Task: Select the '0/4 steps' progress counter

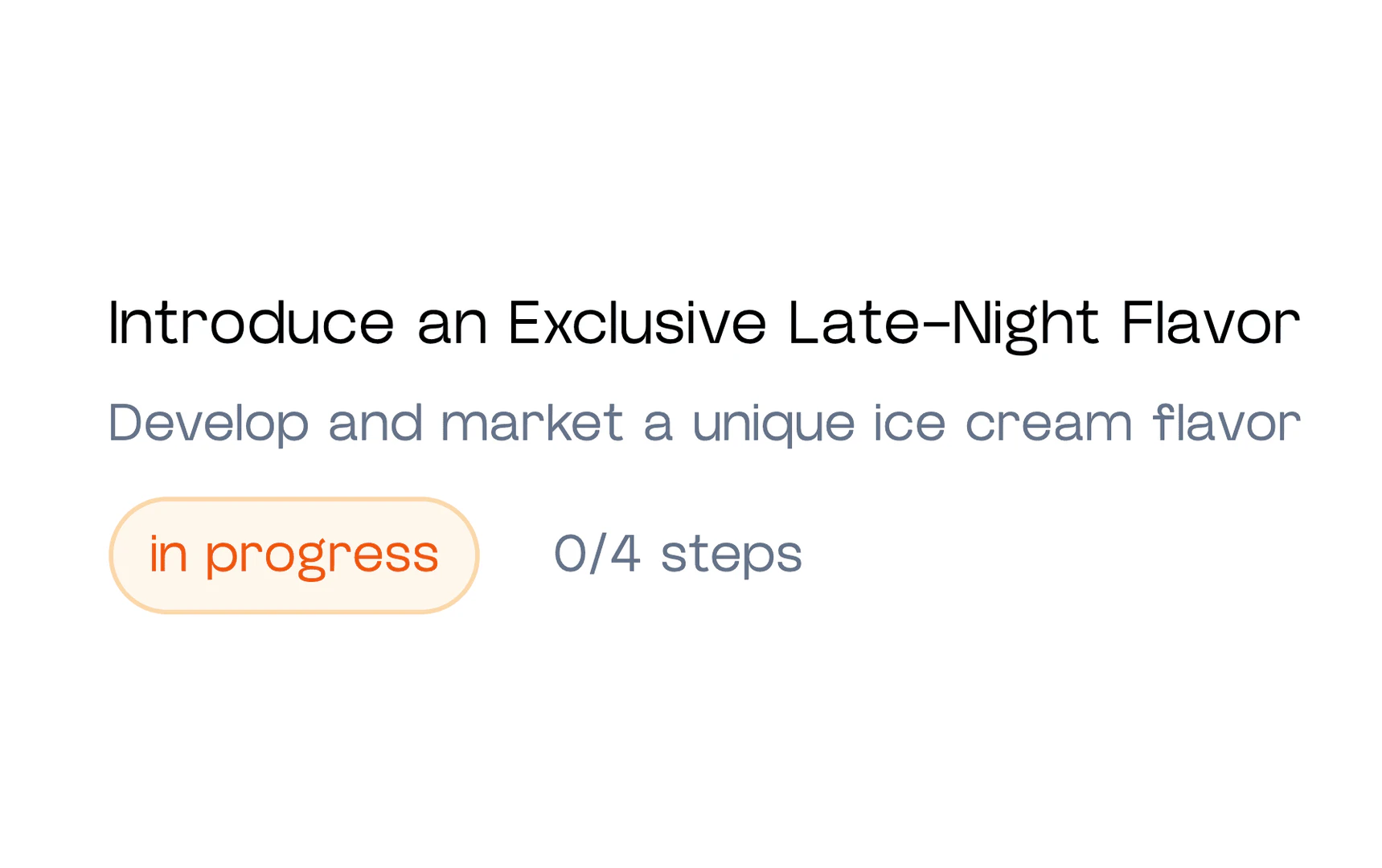Action: (678, 554)
